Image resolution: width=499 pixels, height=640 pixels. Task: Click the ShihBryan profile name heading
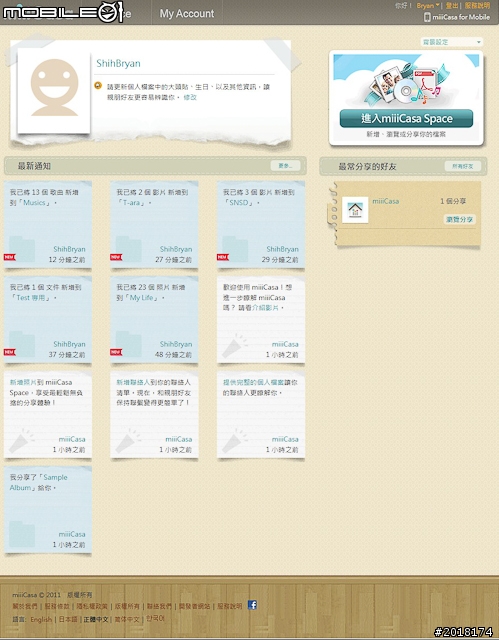118,63
